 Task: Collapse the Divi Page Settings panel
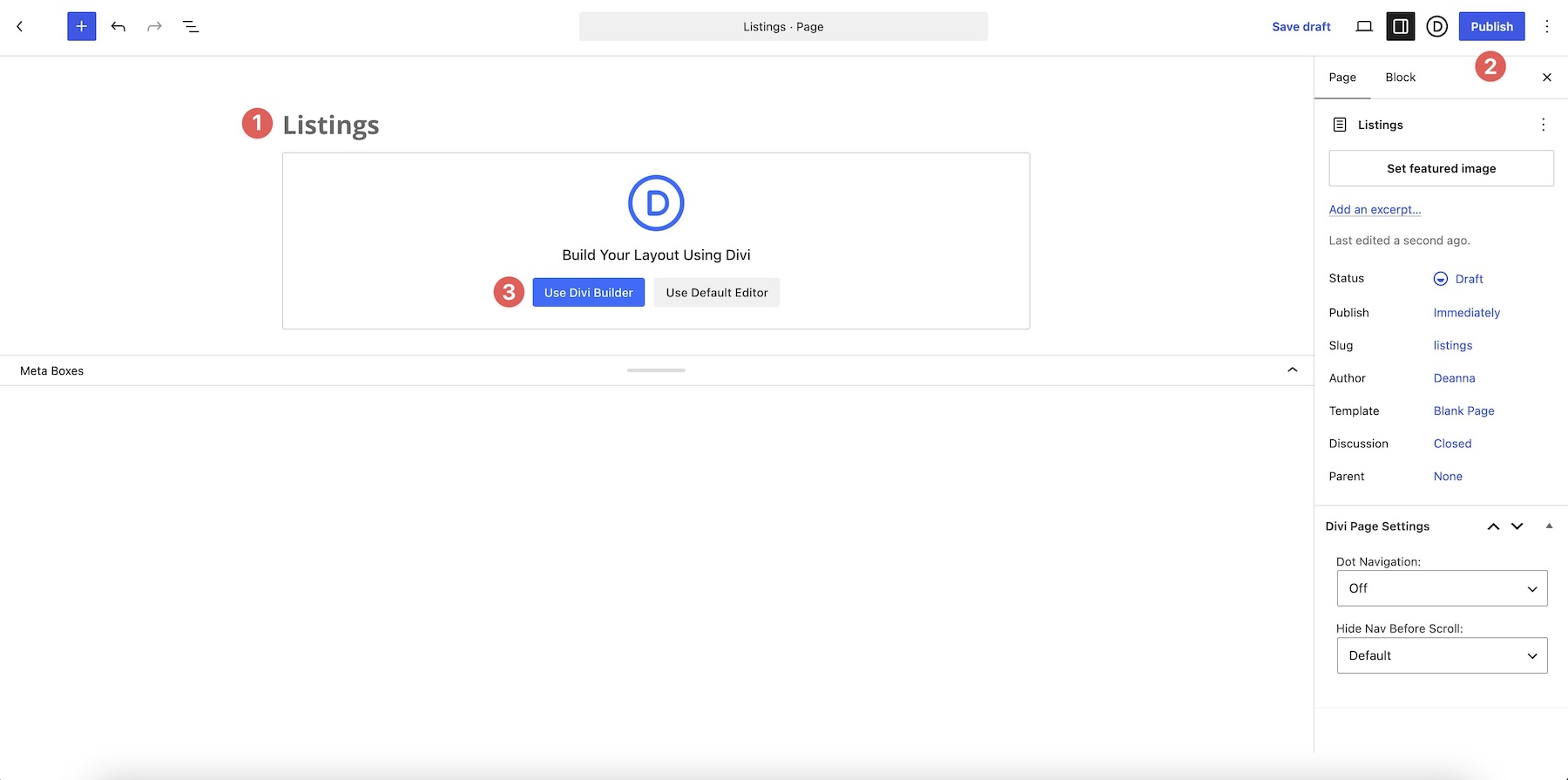[1549, 526]
